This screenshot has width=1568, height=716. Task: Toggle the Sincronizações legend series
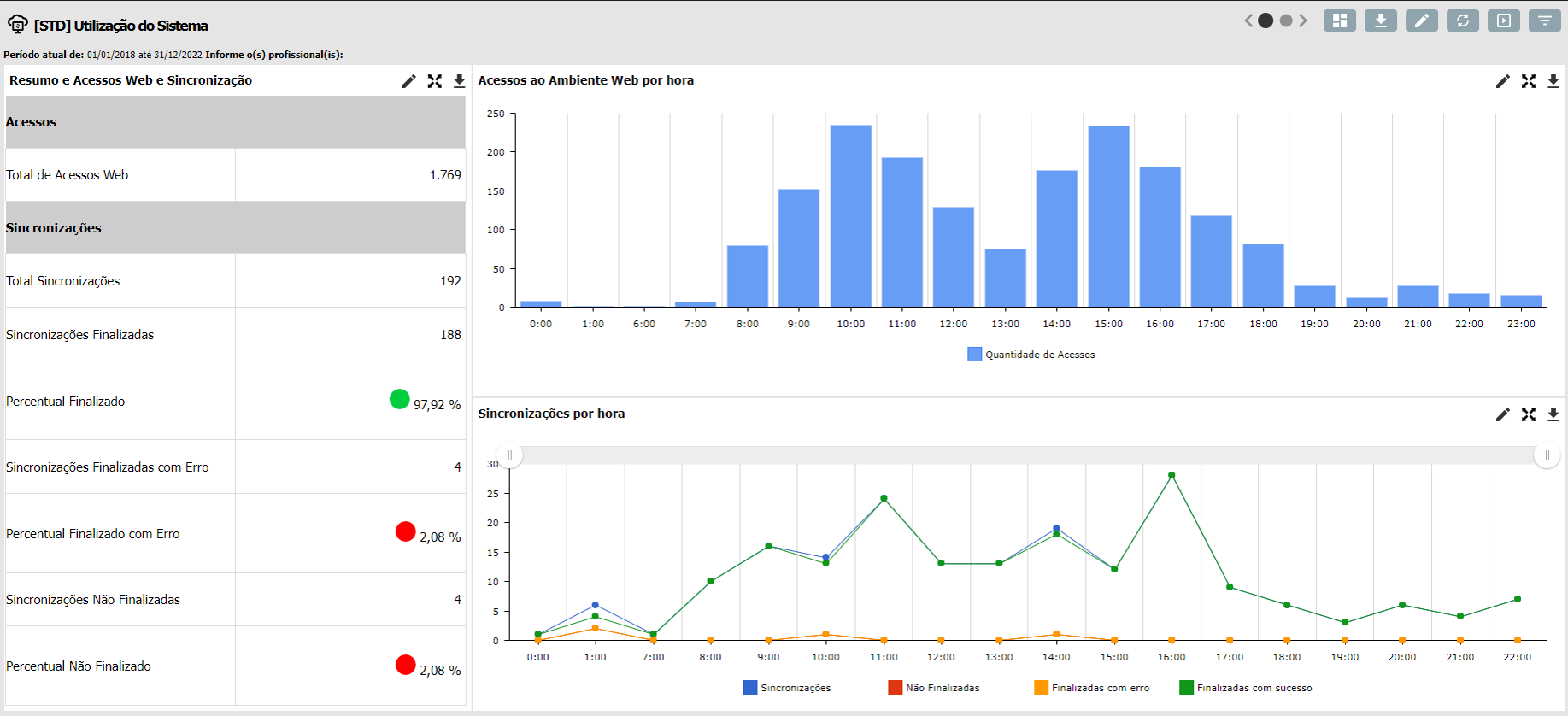787,688
